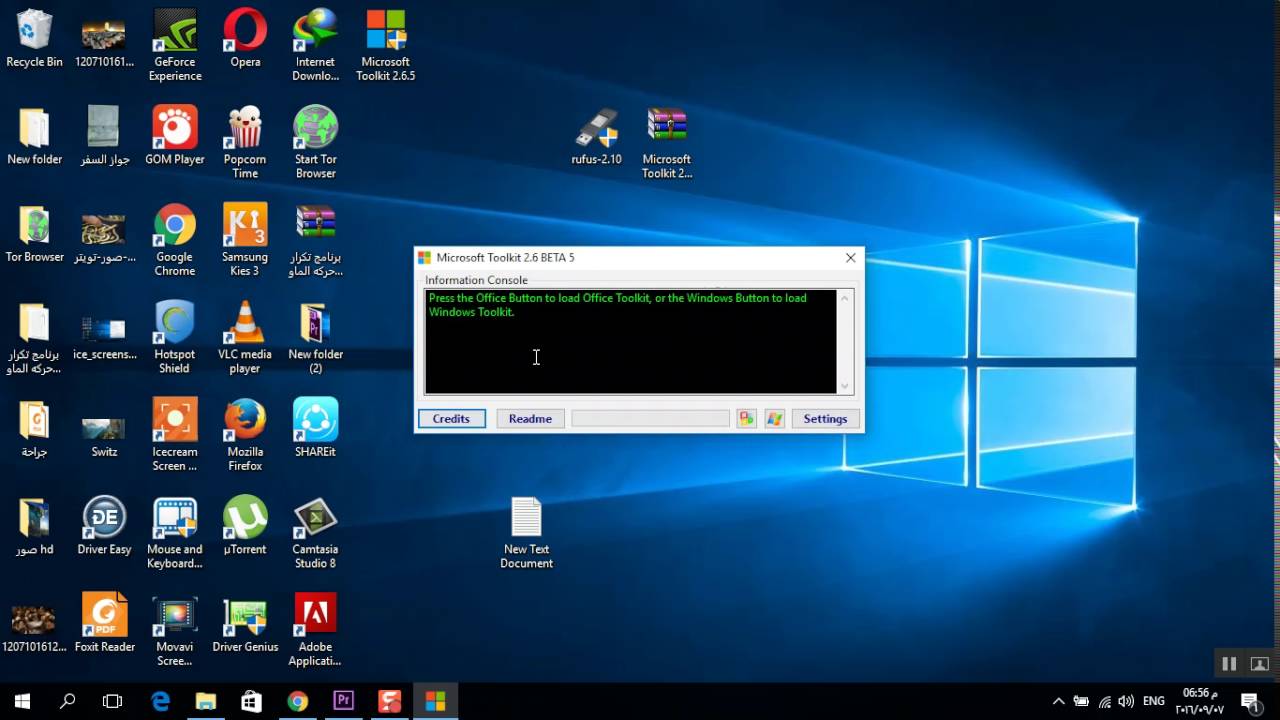Select the Camtasia Studio 8 desktop icon
The width and height of the screenshot is (1280, 720).
coord(315,533)
